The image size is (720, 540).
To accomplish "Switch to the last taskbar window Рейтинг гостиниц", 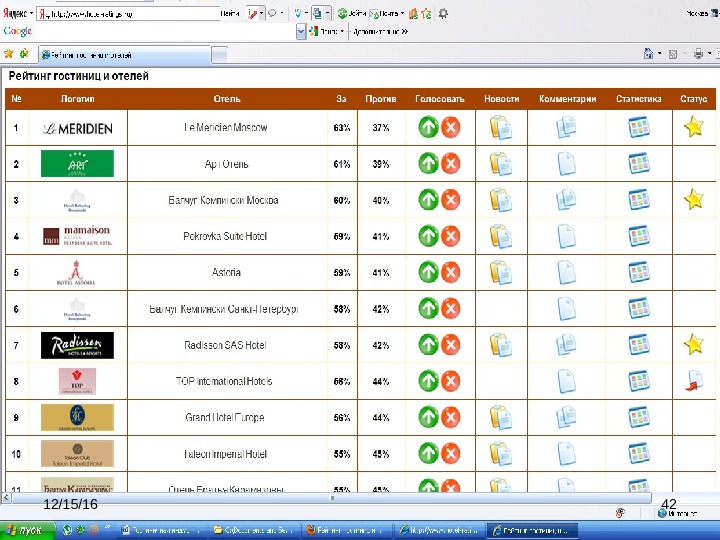I will pyautogui.click(x=531, y=530).
